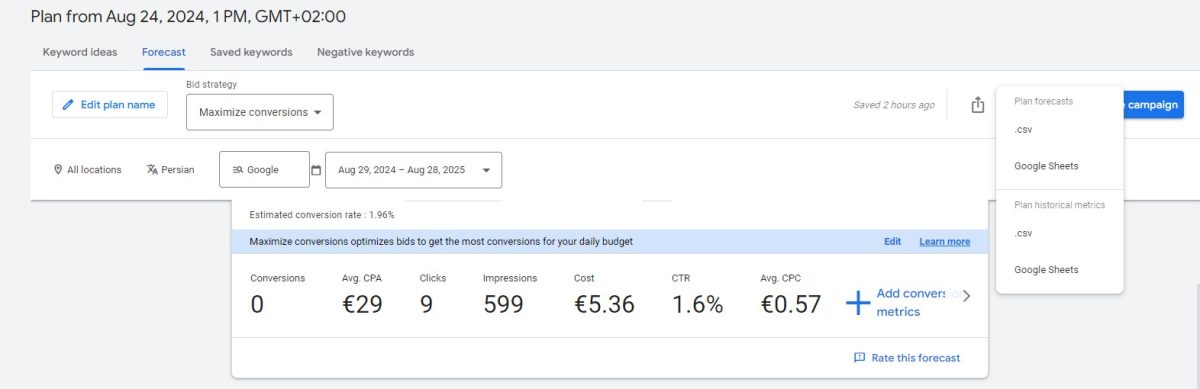
Task: Open the Learn more link
Action: (945, 242)
